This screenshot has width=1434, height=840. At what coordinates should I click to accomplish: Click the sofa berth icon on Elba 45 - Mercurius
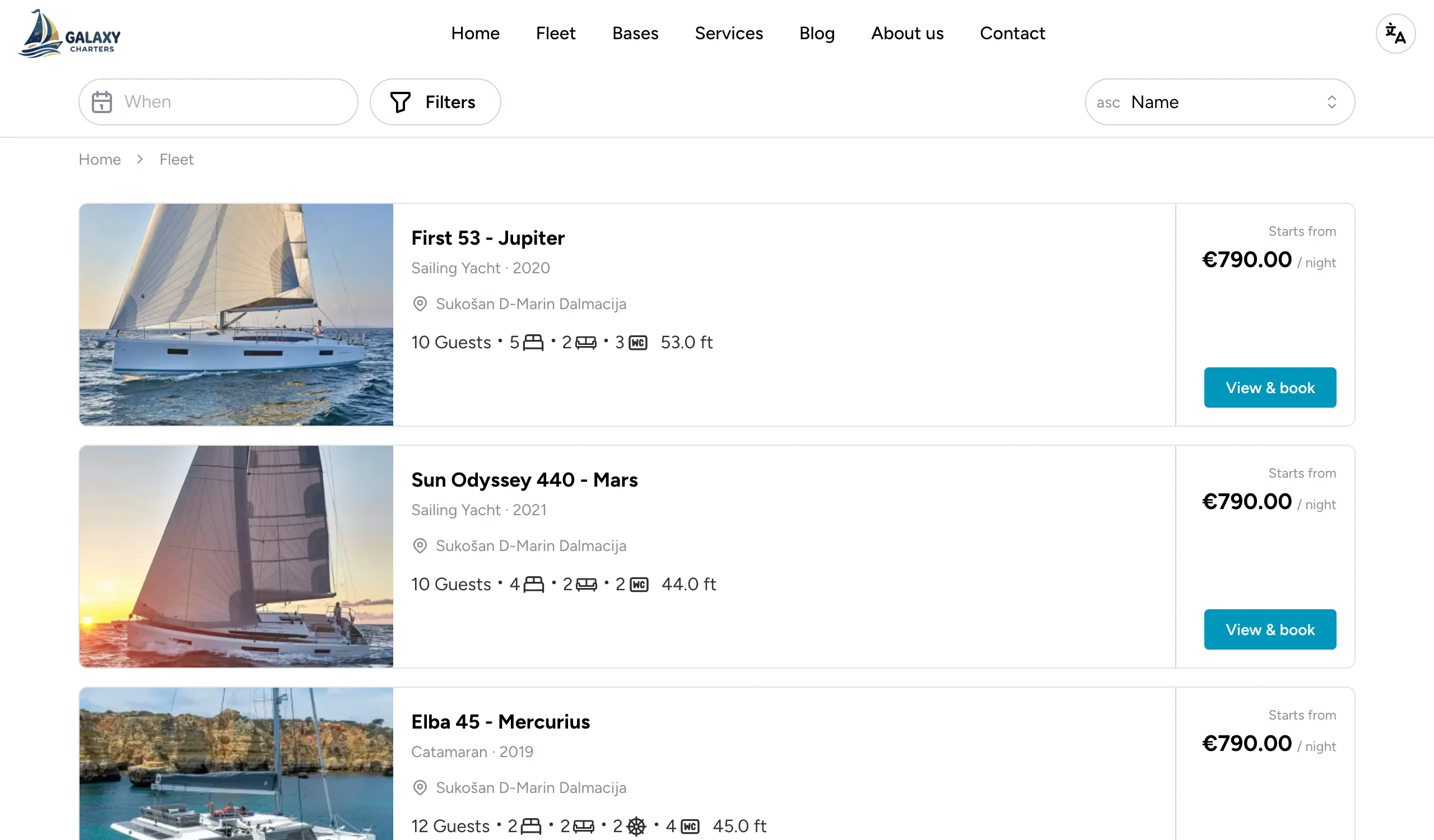point(583,826)
